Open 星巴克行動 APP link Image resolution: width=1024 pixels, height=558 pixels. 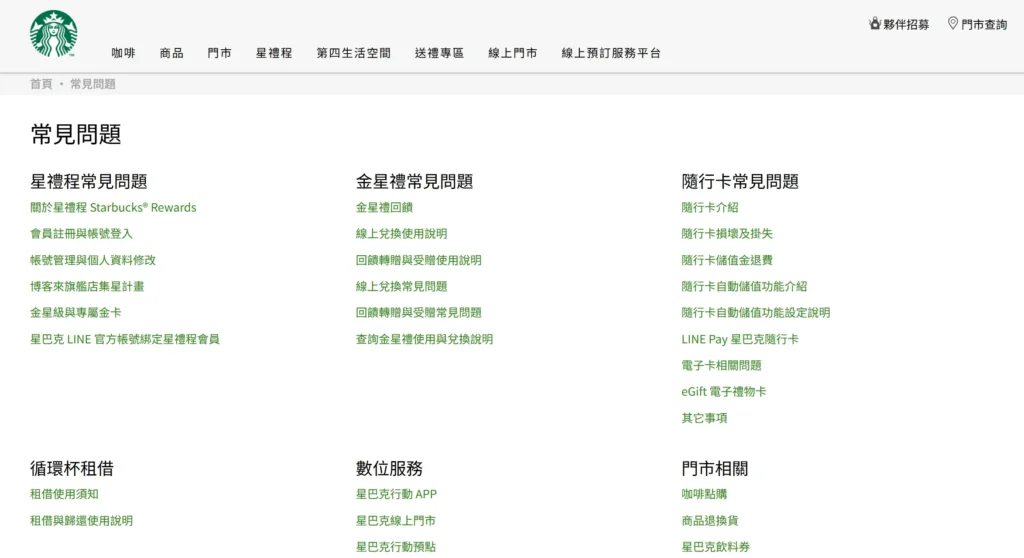[x=396, y=494]
